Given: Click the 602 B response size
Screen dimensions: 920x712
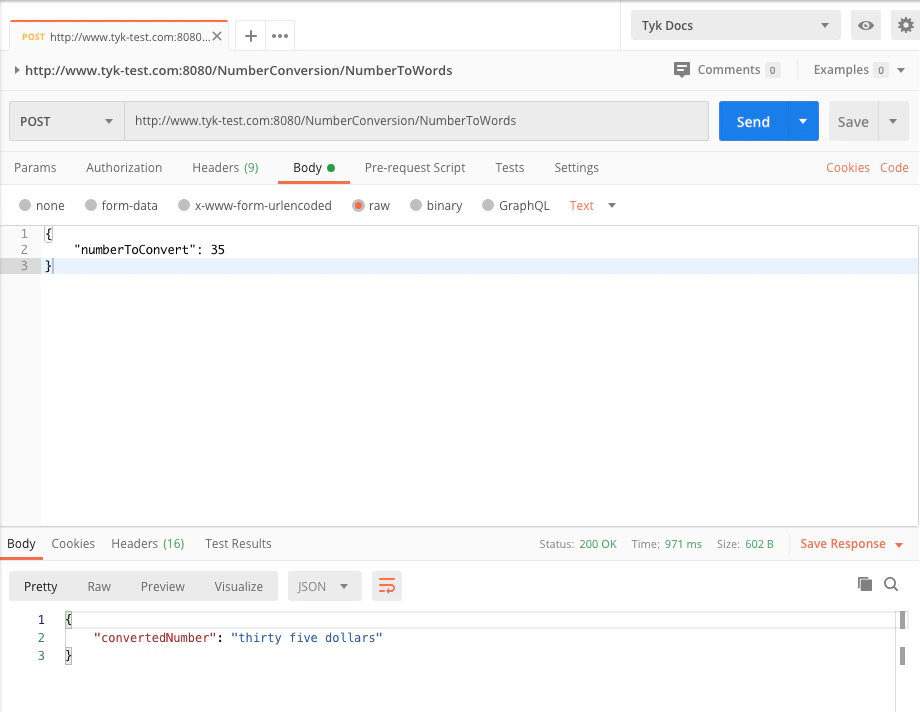Looking at the screenshot, I should pos(759,544).
